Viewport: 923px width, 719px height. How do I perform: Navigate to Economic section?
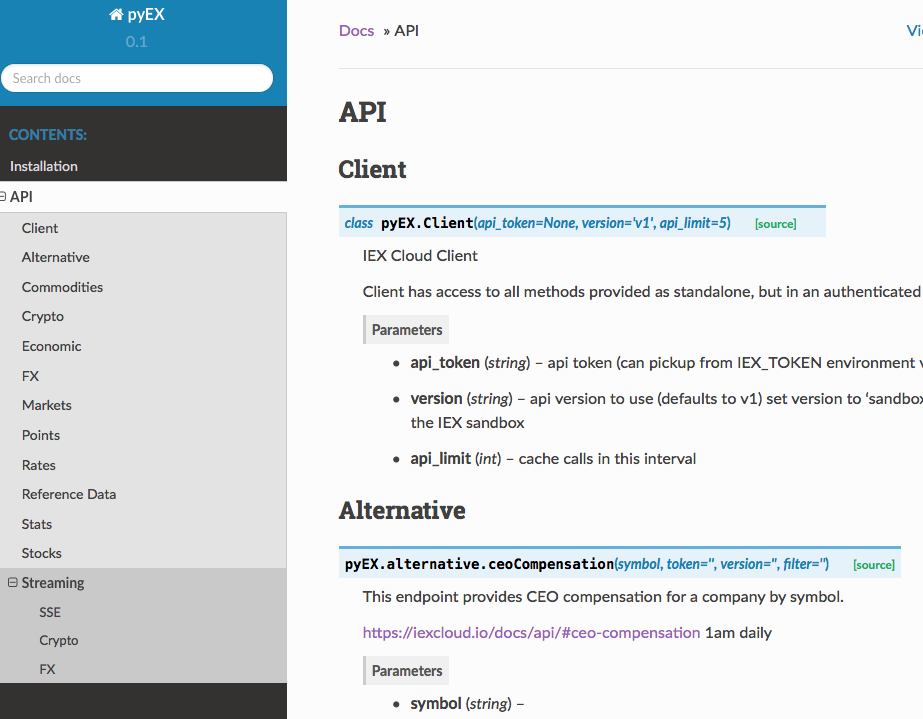(x=51, y=346)
